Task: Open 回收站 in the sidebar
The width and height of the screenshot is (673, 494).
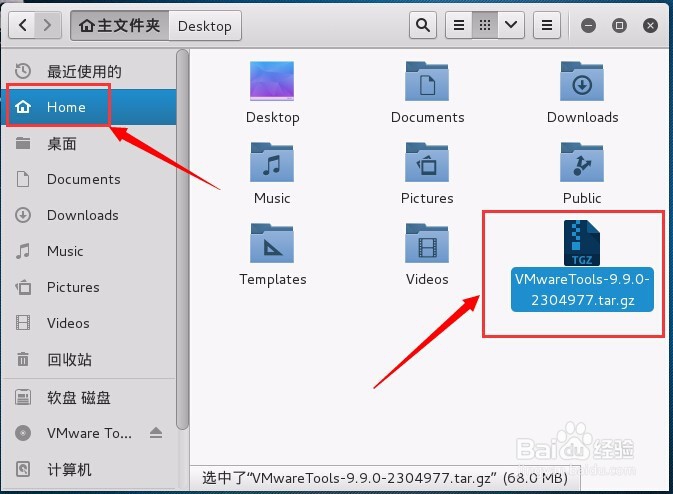Action: coord(90,359)
